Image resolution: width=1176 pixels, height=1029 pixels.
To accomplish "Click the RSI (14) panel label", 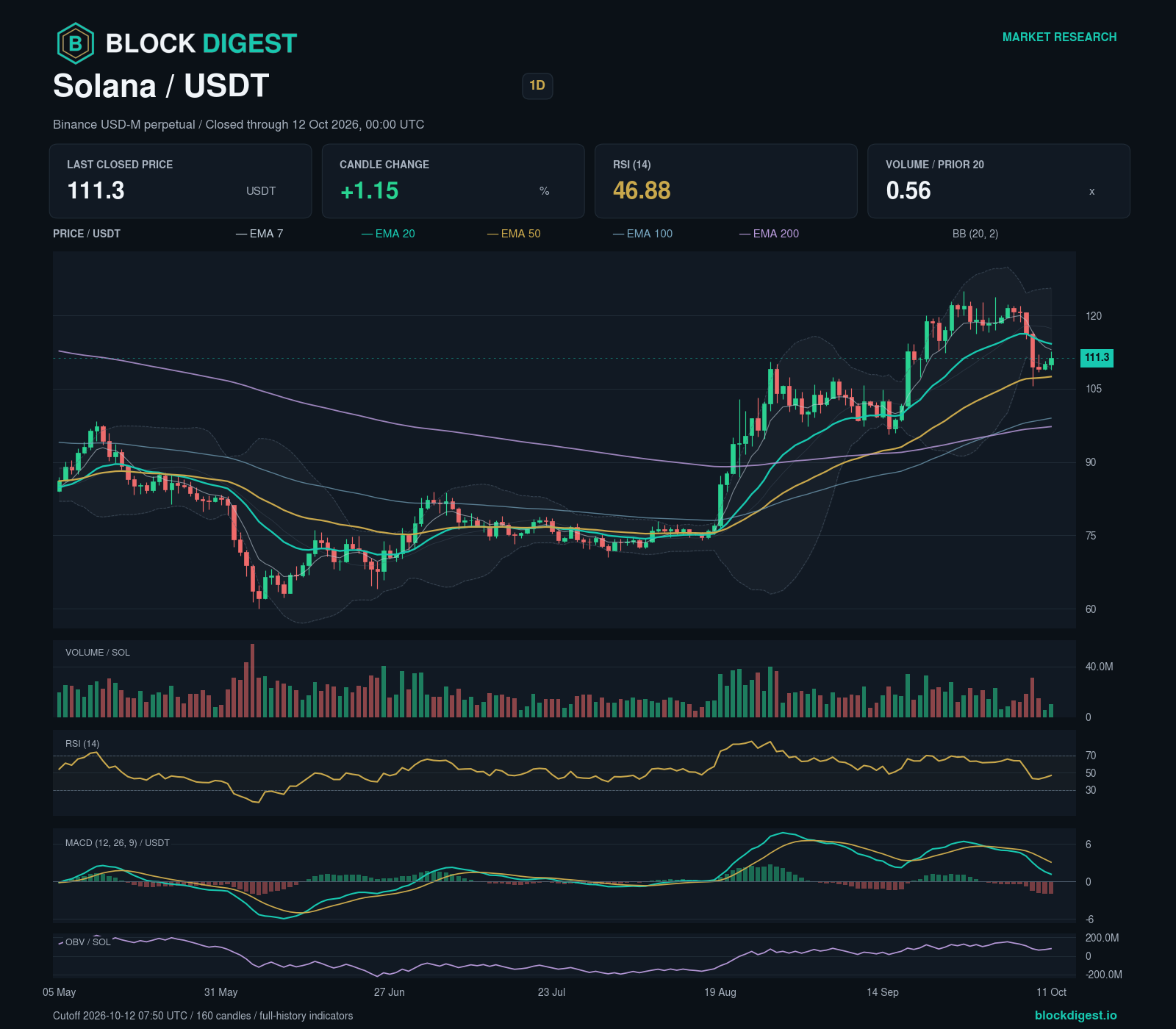I will coord(82,744).
